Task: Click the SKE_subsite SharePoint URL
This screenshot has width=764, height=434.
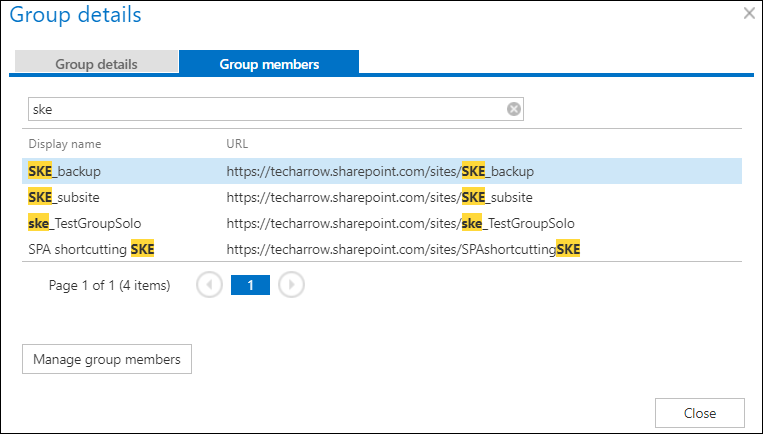Action: pos(380,197)
